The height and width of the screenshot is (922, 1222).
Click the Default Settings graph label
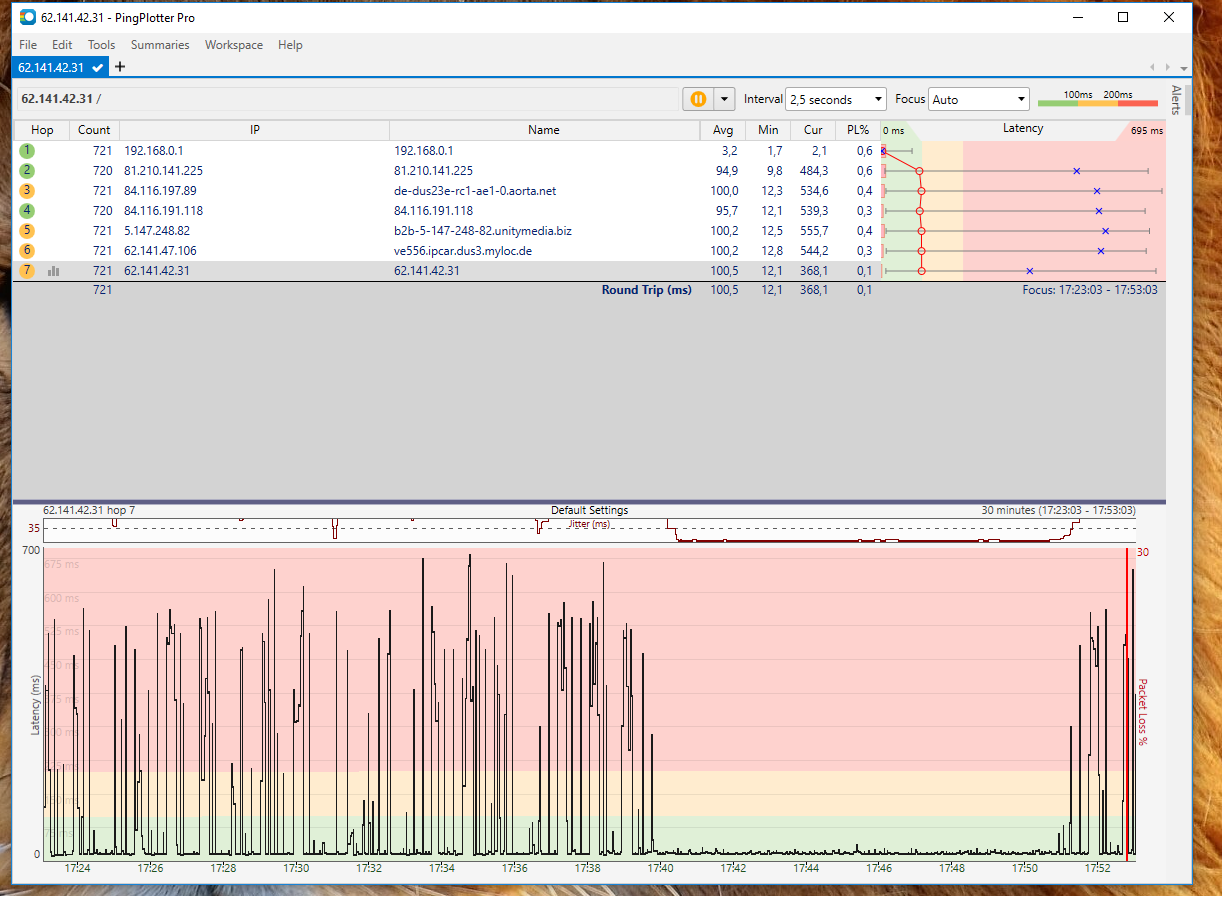(x=589, y=510)
